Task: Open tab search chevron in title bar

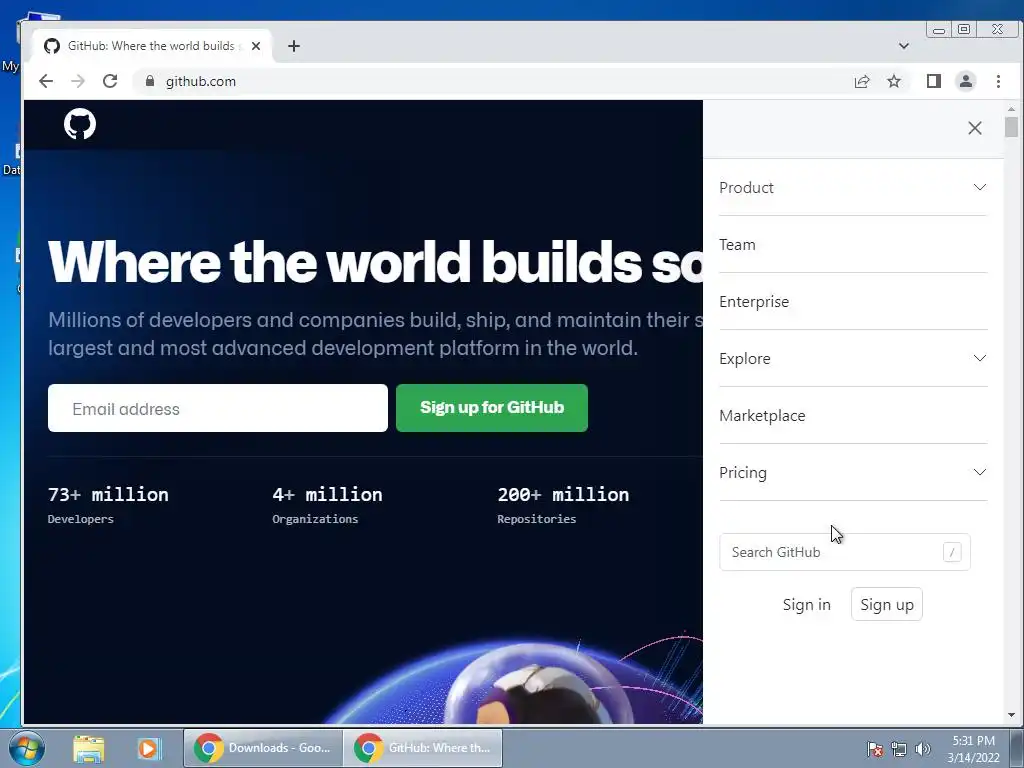Action: 904,46
